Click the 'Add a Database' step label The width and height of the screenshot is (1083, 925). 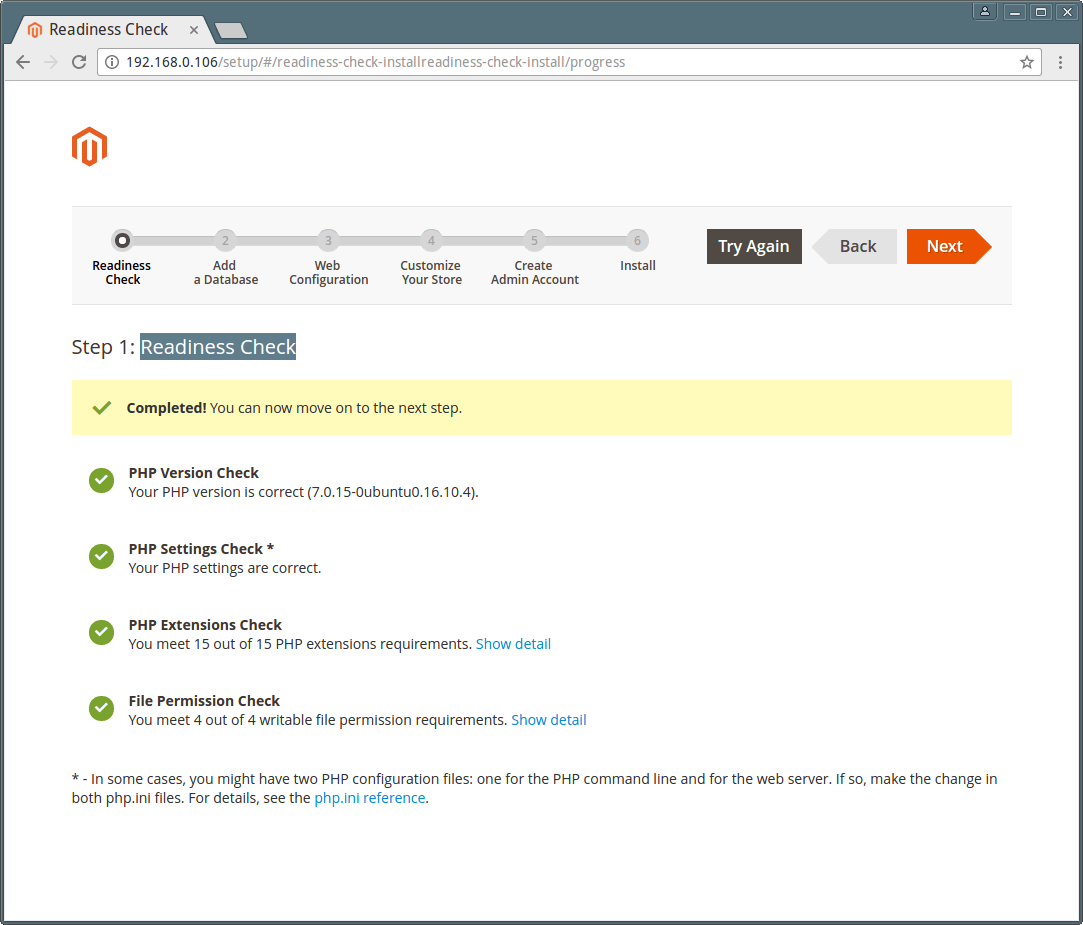pyautogui.click(x=226, y=272)
